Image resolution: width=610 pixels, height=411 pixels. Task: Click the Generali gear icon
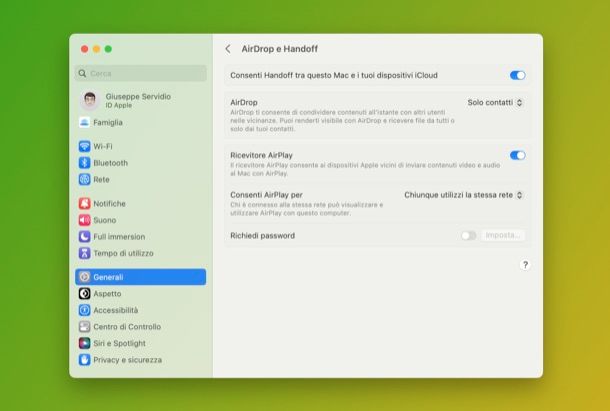pyautogui.click(x=84, y=277)
